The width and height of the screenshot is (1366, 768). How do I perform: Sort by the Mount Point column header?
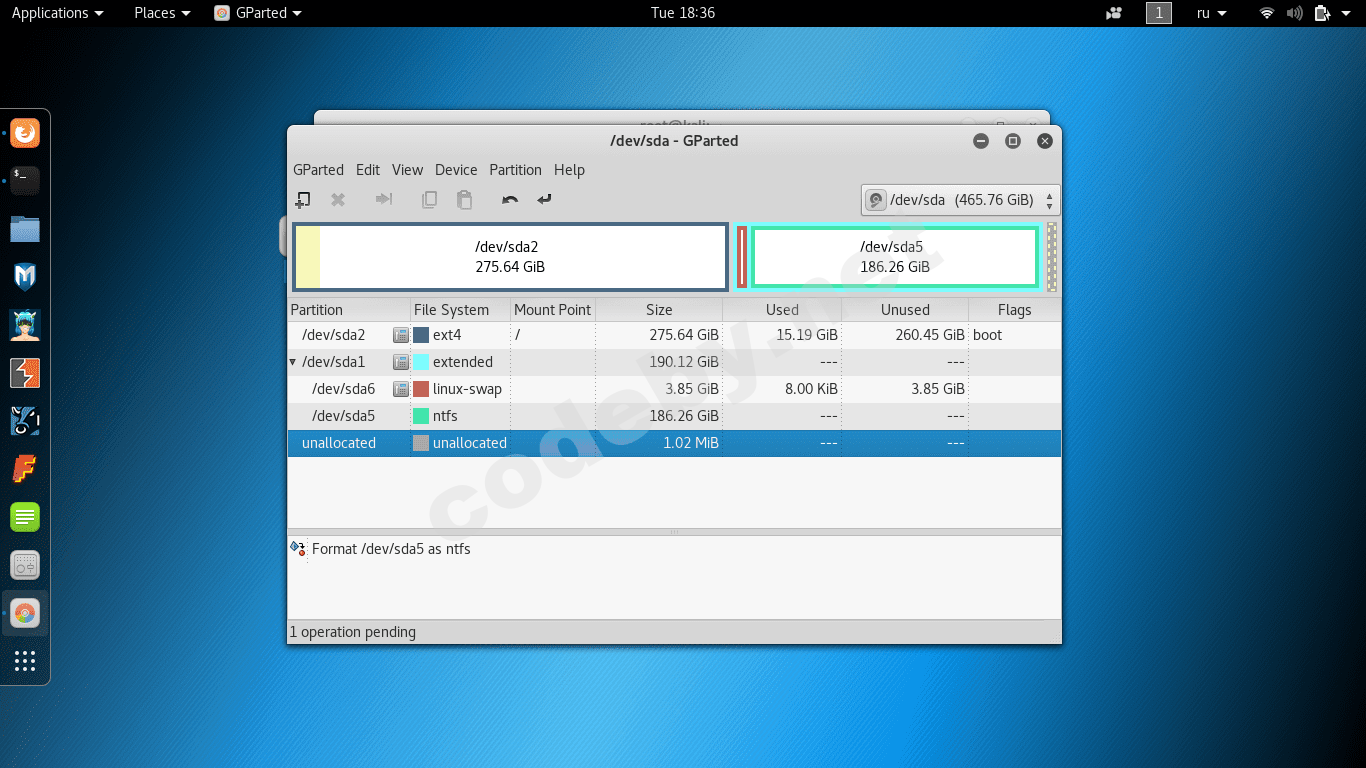553,310
